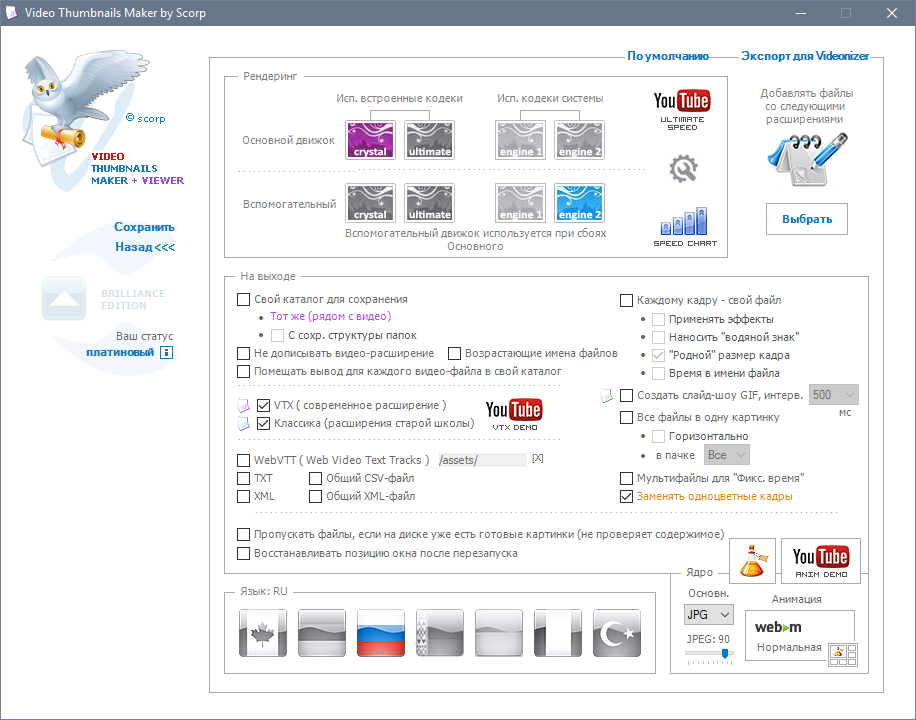Select the Russian flag language
Screen dimensions: 916x720
coord(381,633)
